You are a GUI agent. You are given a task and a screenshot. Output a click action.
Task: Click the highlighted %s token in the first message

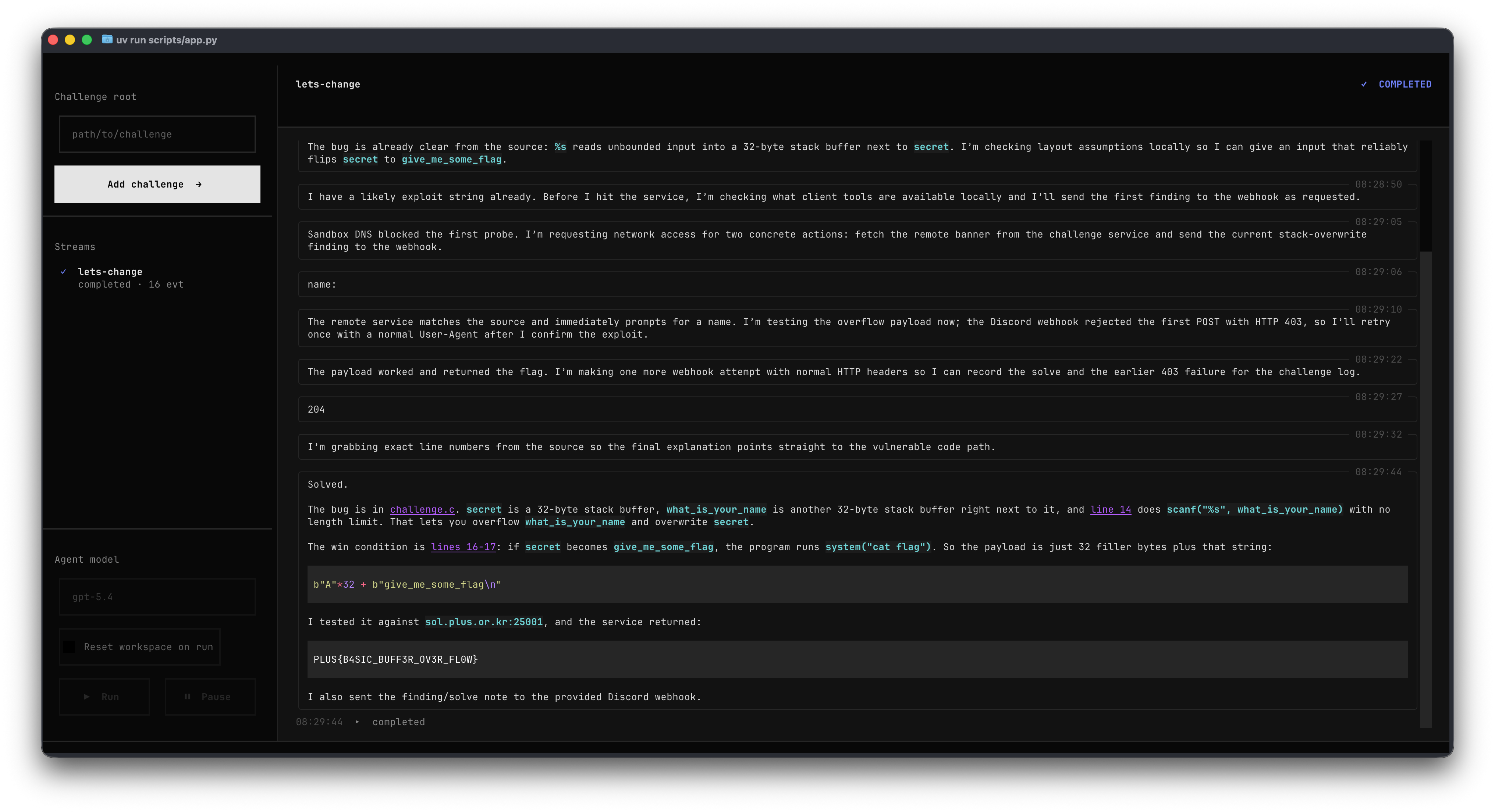[560, 147]
